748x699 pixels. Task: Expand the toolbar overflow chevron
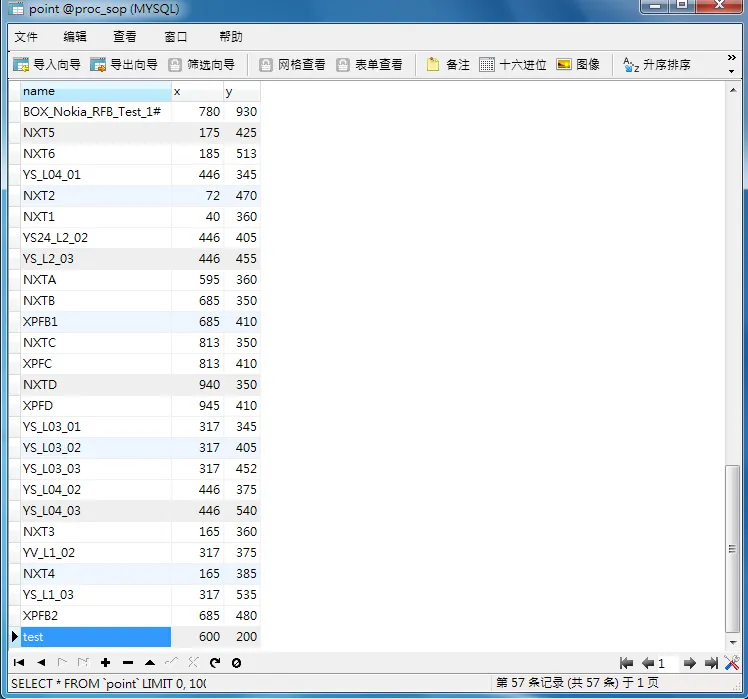tap(731, 58)
